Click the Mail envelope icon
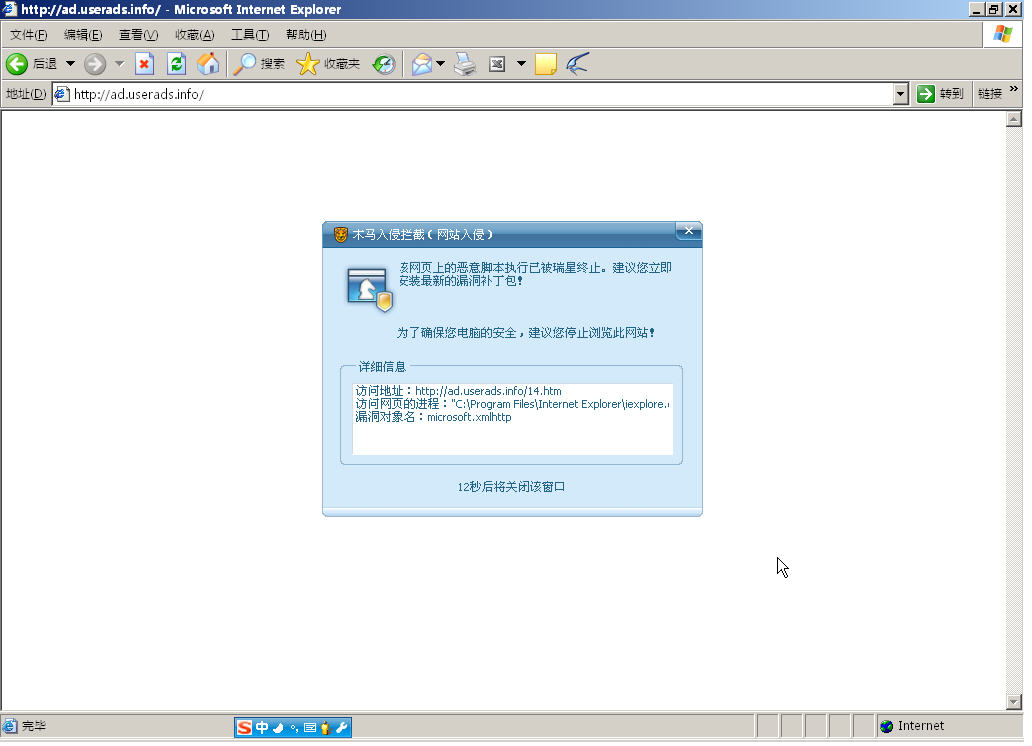The height and width of the screenshot is (746, 1032). (x=422, y=64)
